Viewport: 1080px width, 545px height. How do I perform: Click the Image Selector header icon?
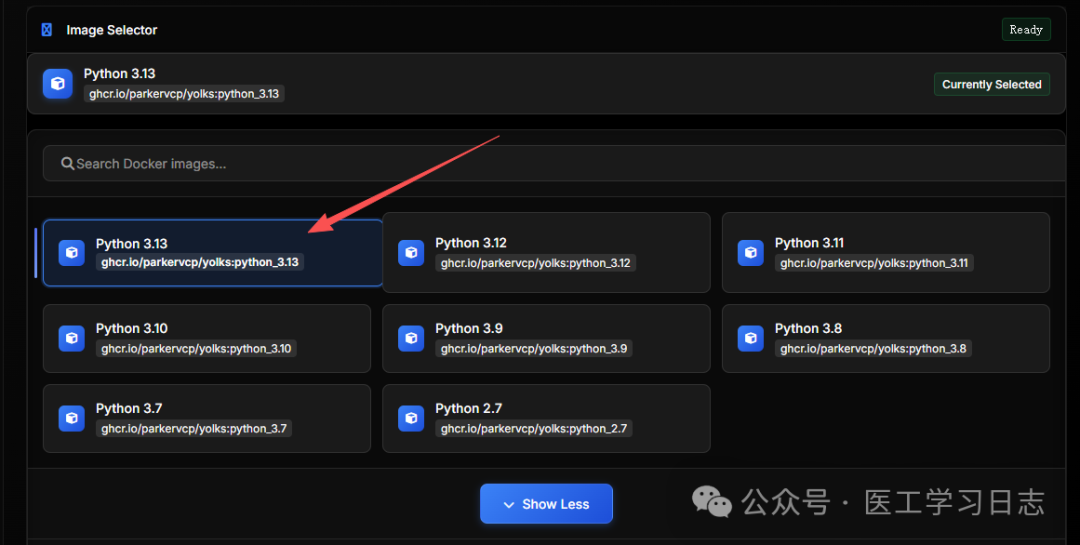pyautogui.click(x=46, y=30)
